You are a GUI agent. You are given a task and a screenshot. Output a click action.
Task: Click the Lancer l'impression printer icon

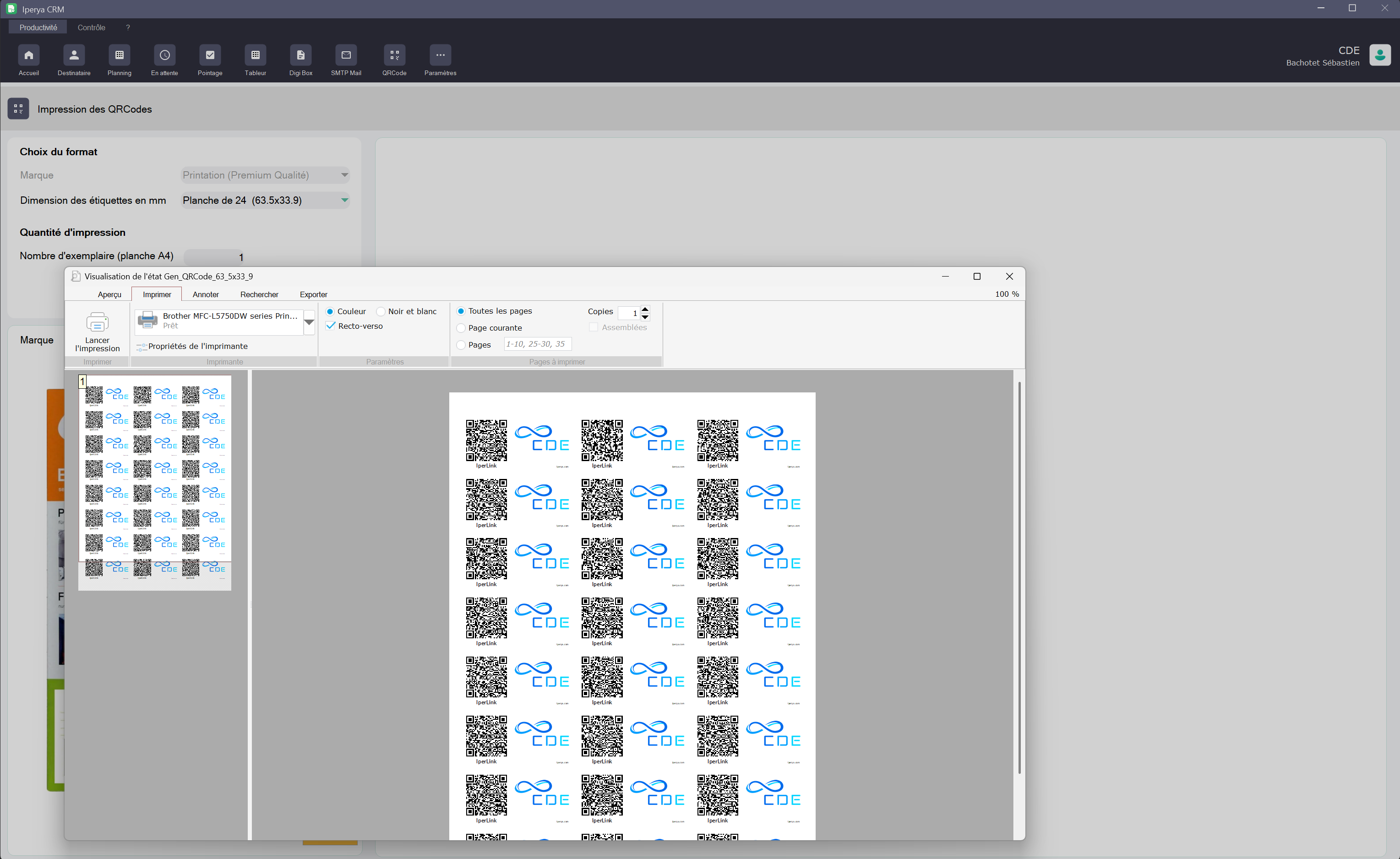point(97,322)
